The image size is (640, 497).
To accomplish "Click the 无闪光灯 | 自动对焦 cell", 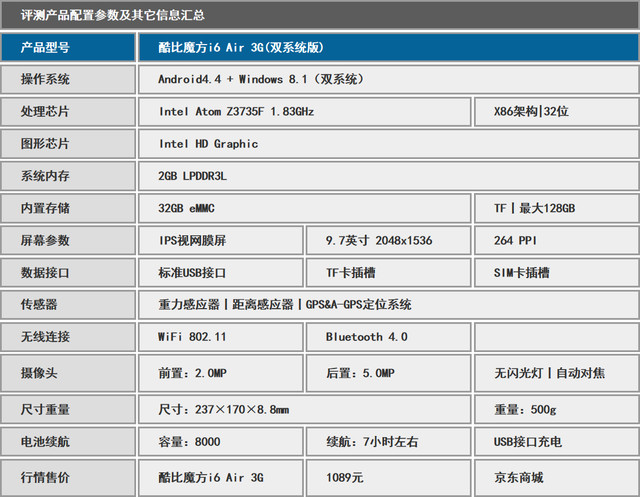I will point(557,373).
